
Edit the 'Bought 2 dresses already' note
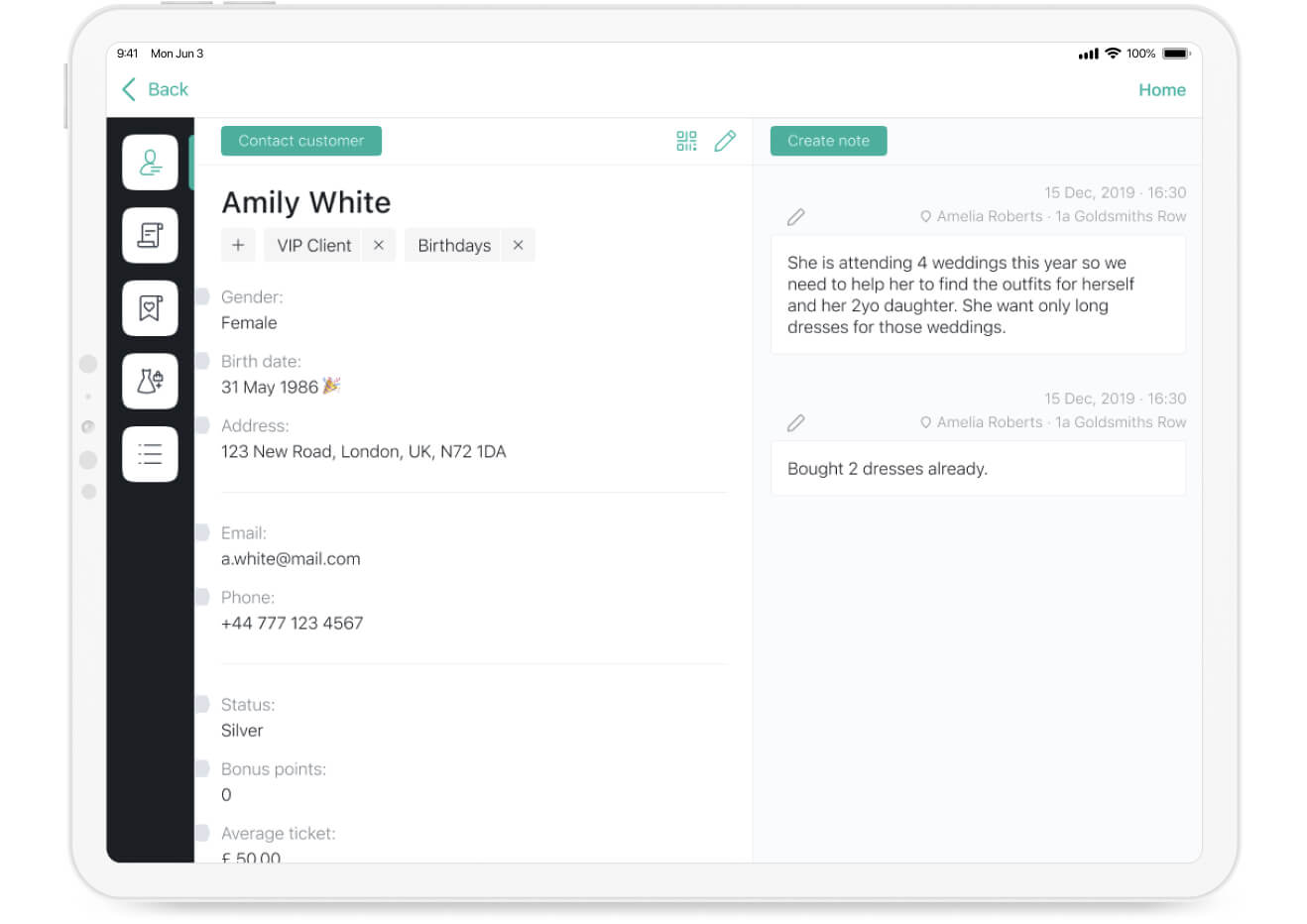click(796, 423)
